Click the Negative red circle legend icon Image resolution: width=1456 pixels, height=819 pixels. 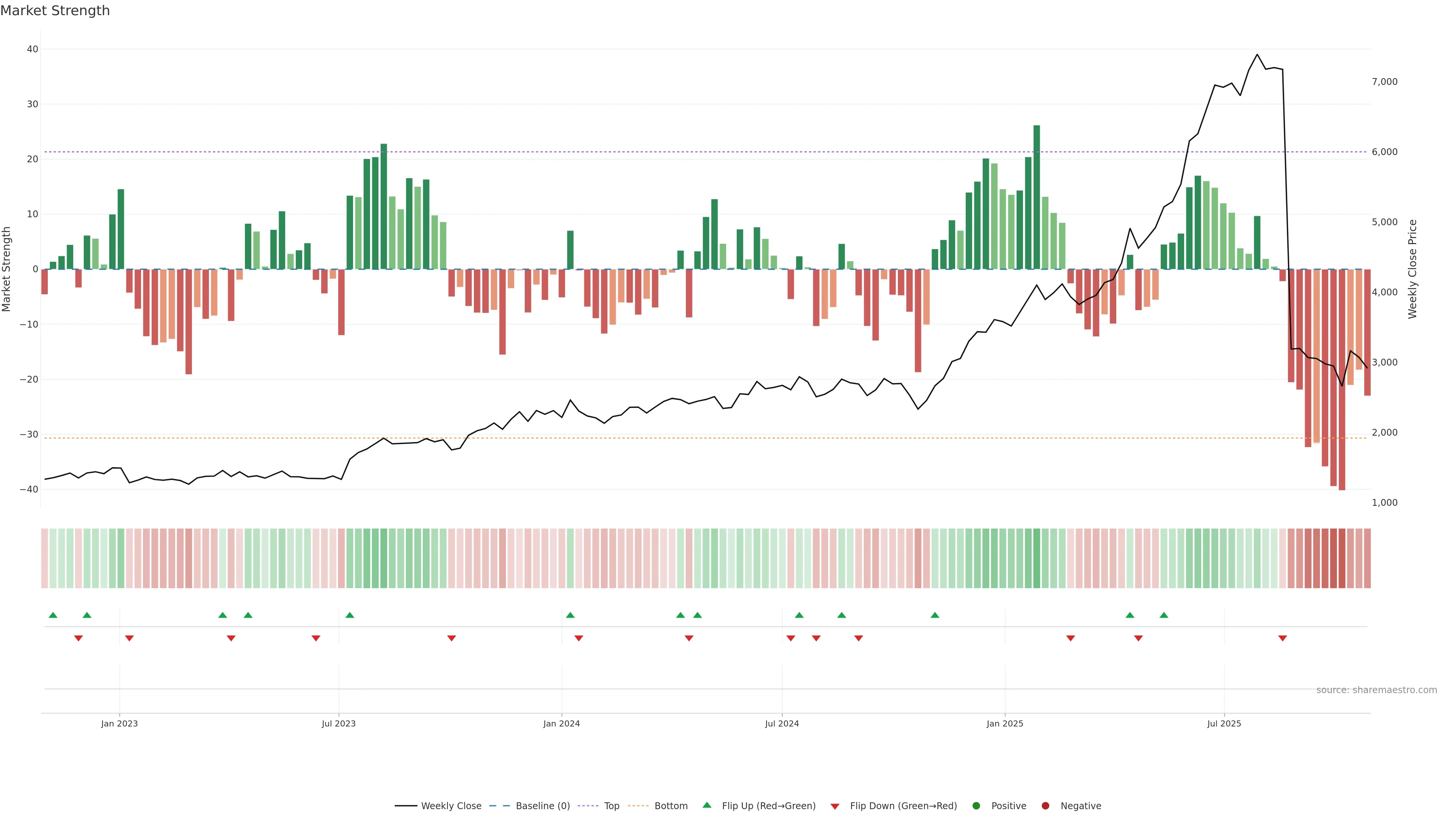coord(1045,806)
